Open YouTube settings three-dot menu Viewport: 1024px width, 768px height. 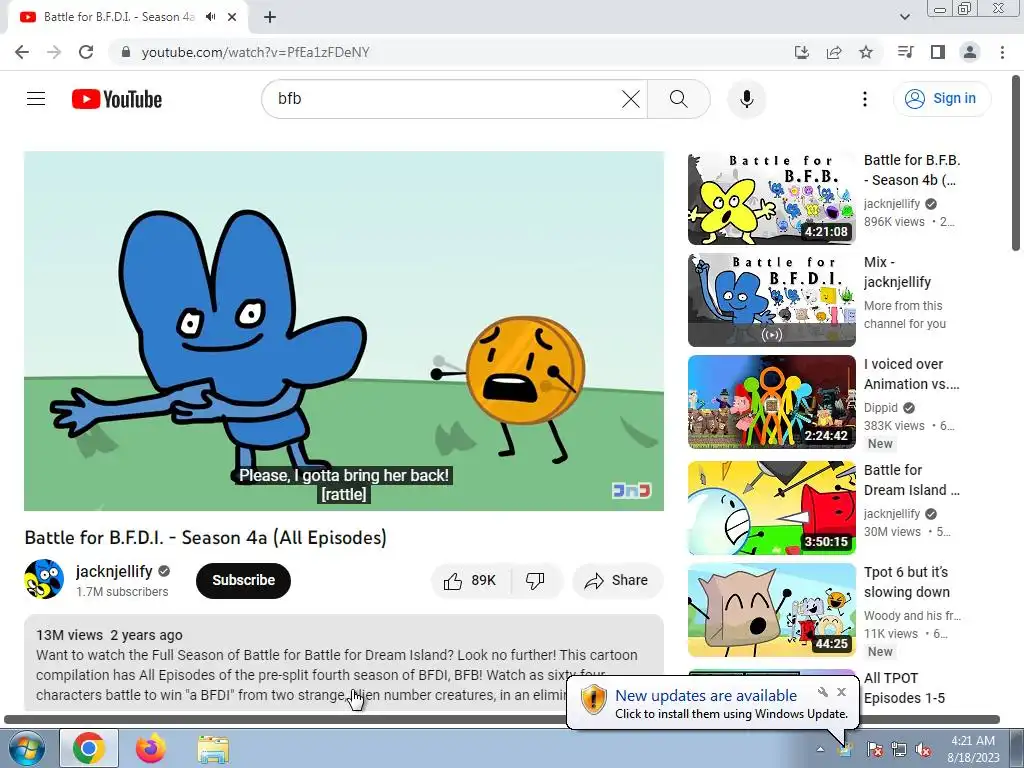(865, 99)
